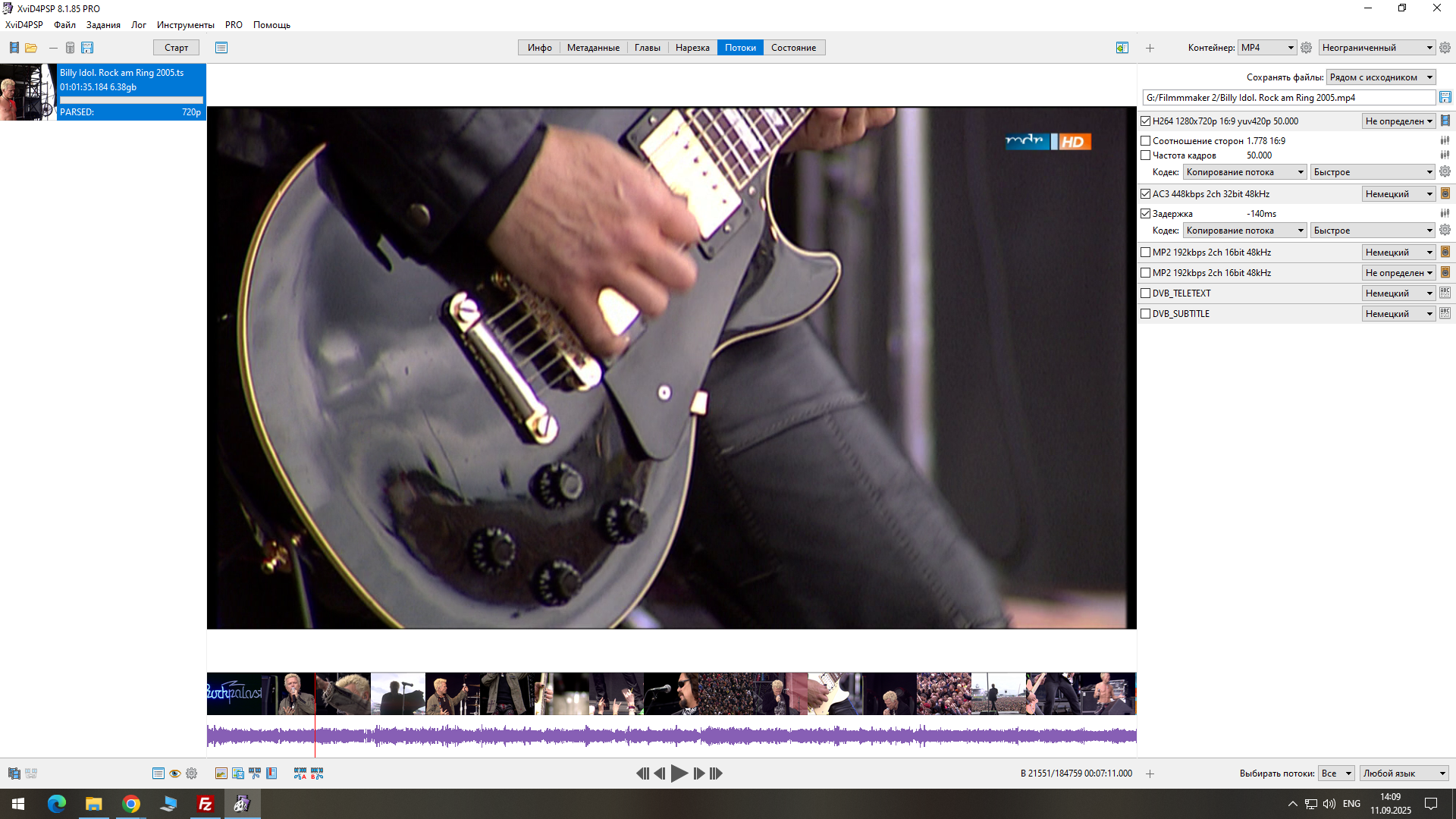Uncheck the Задержка delay checkbox
This screenshot has height=819, width=1456.
(1146, 214)
